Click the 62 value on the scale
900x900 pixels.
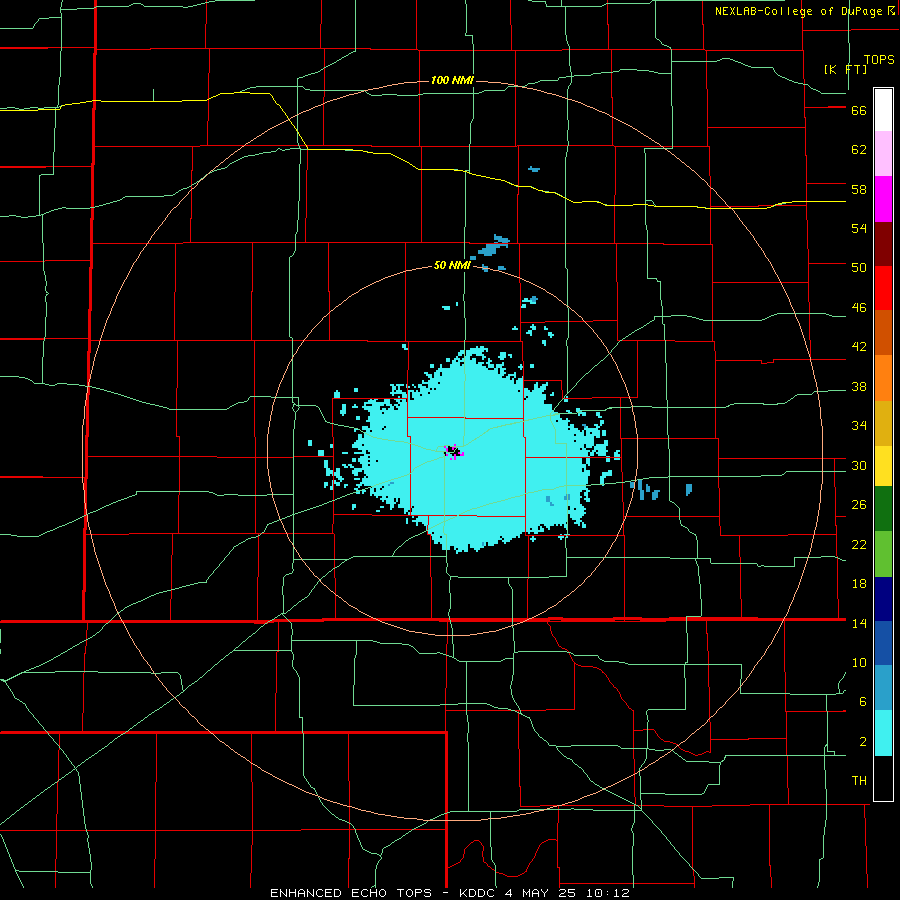coord(859,150)
